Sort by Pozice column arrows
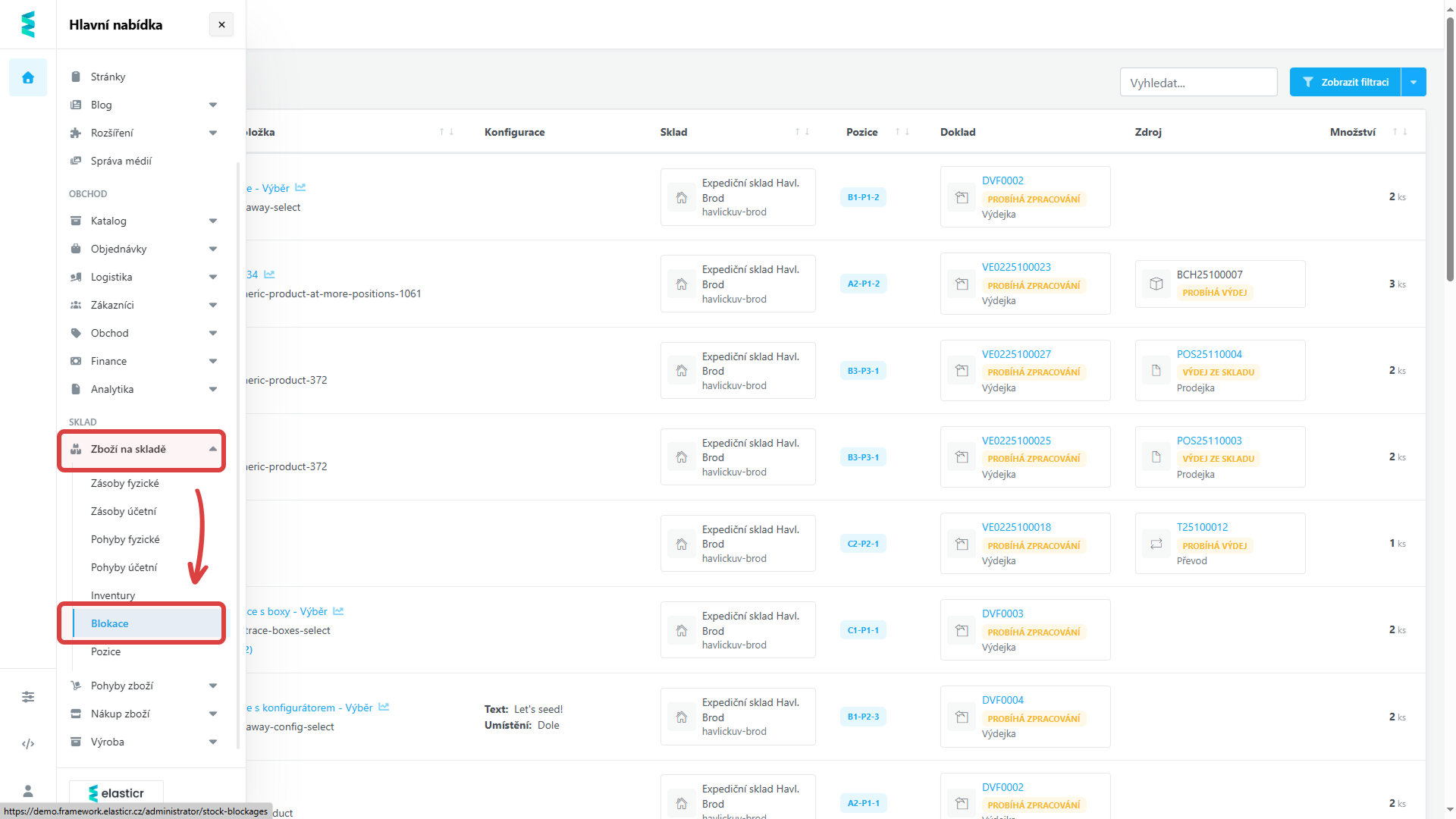The image size is (1456, 819). pyautogui.click(x=902, y=132)
